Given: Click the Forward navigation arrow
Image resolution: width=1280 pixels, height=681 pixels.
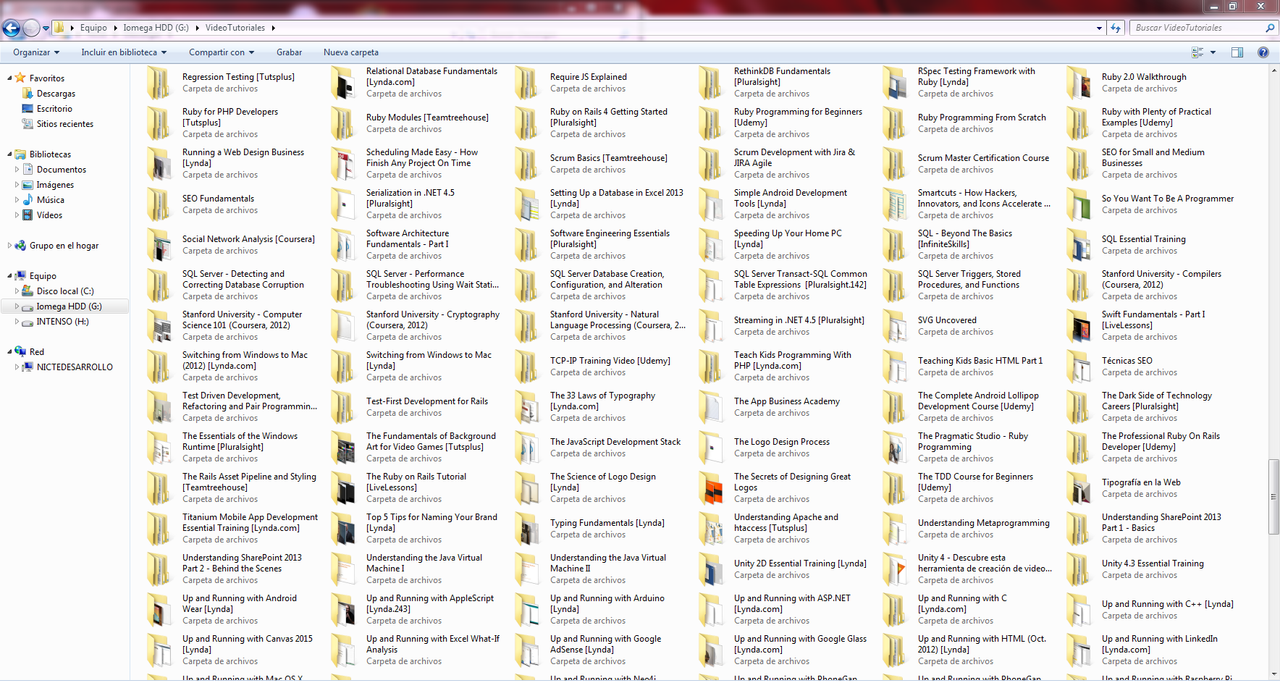Looking at the screenshot, I should coord(31,28).
